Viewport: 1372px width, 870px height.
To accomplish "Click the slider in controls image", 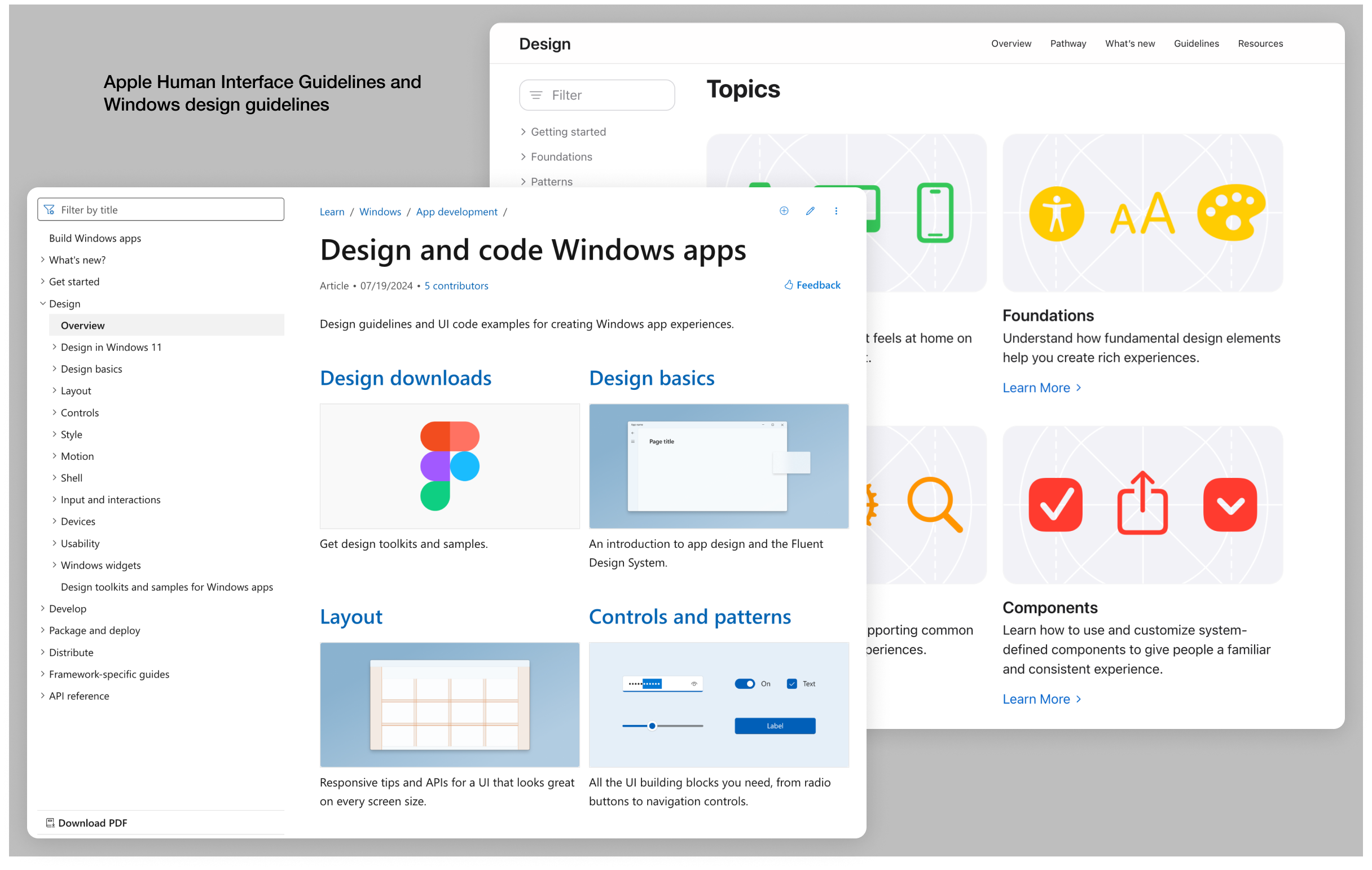I will 663,726.
